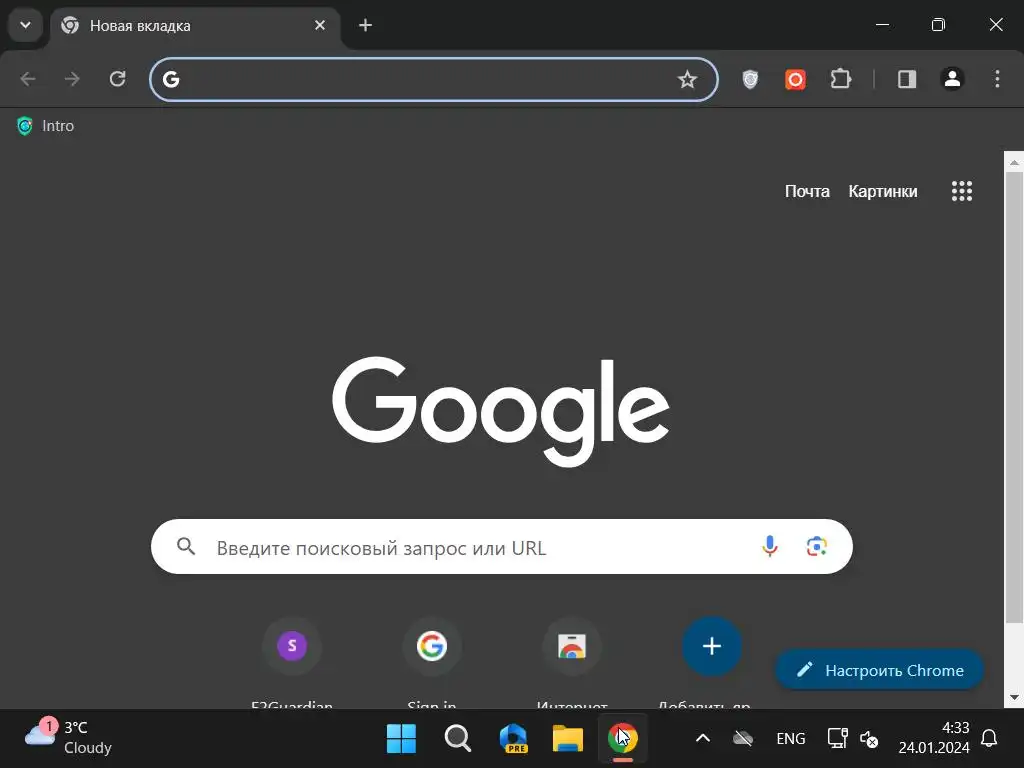Image resolution: width=1024 pixels, height=768 pixels.
Task: Click scrollbar down arrow
Action: coord(1014,697)
